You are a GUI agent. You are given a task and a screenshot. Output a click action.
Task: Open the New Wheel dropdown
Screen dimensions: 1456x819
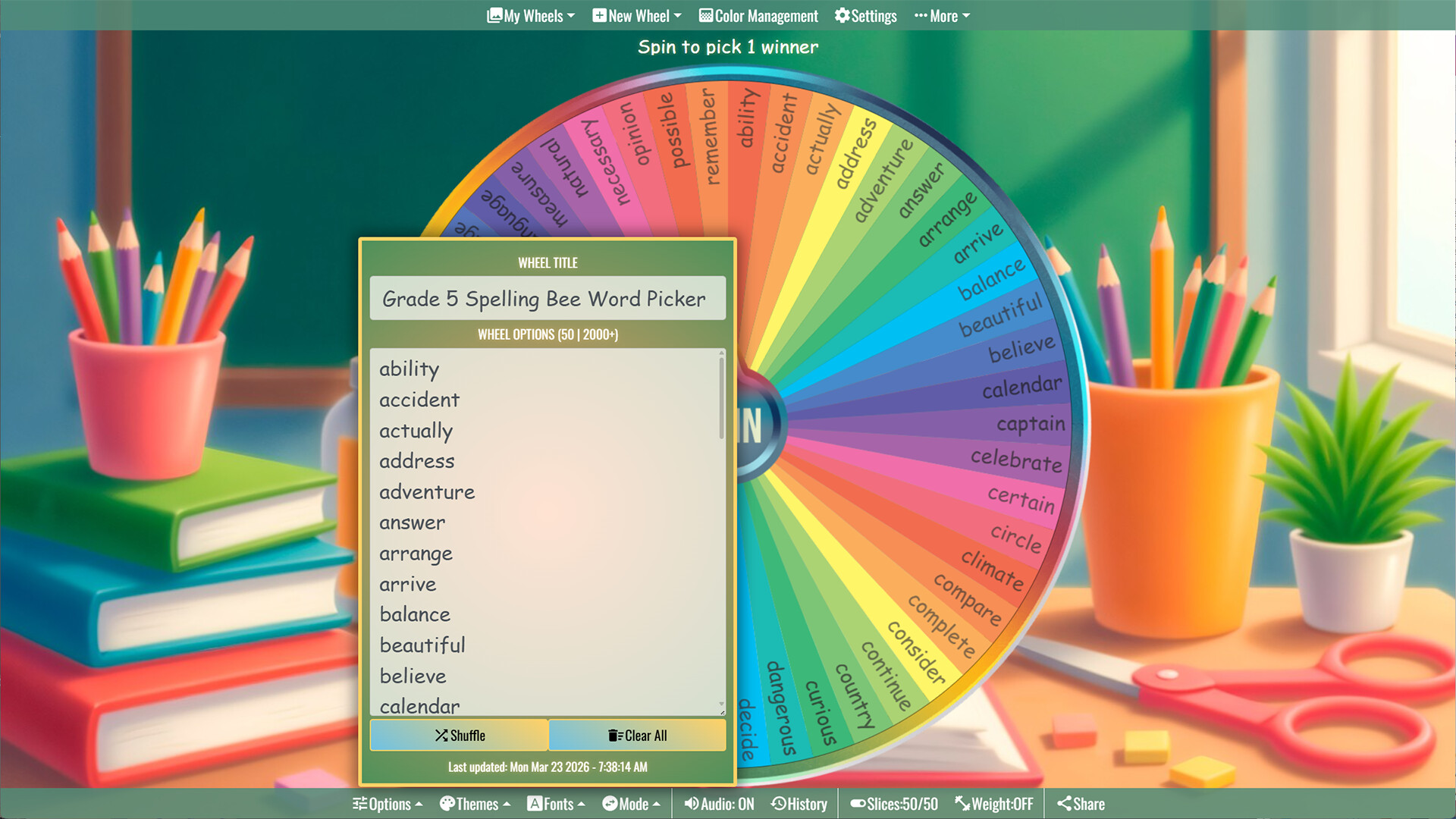coord(636,15)
